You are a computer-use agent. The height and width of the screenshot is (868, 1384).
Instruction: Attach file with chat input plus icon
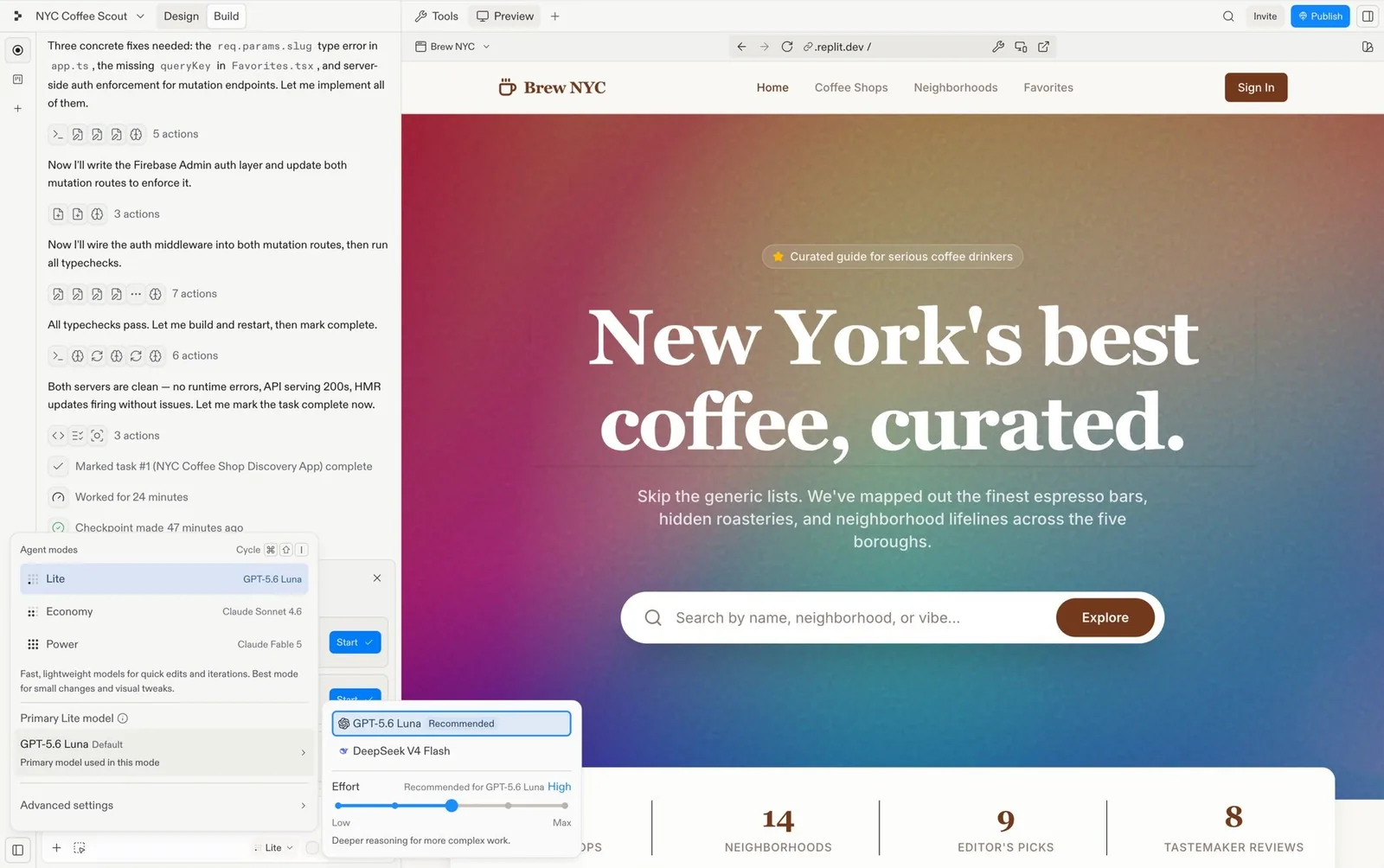point(56,848)
